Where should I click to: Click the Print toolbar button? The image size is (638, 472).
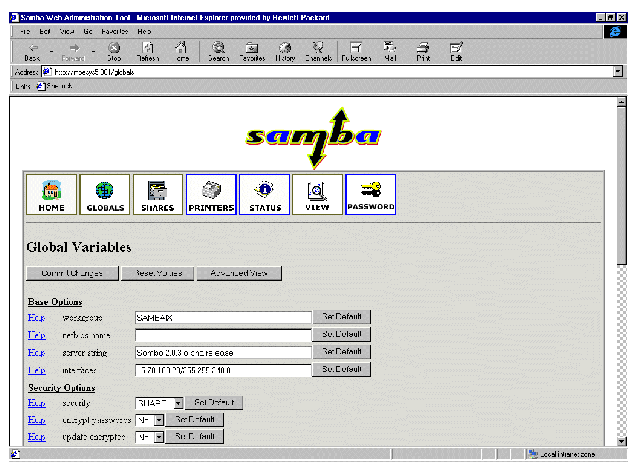[x=423, y=52]
